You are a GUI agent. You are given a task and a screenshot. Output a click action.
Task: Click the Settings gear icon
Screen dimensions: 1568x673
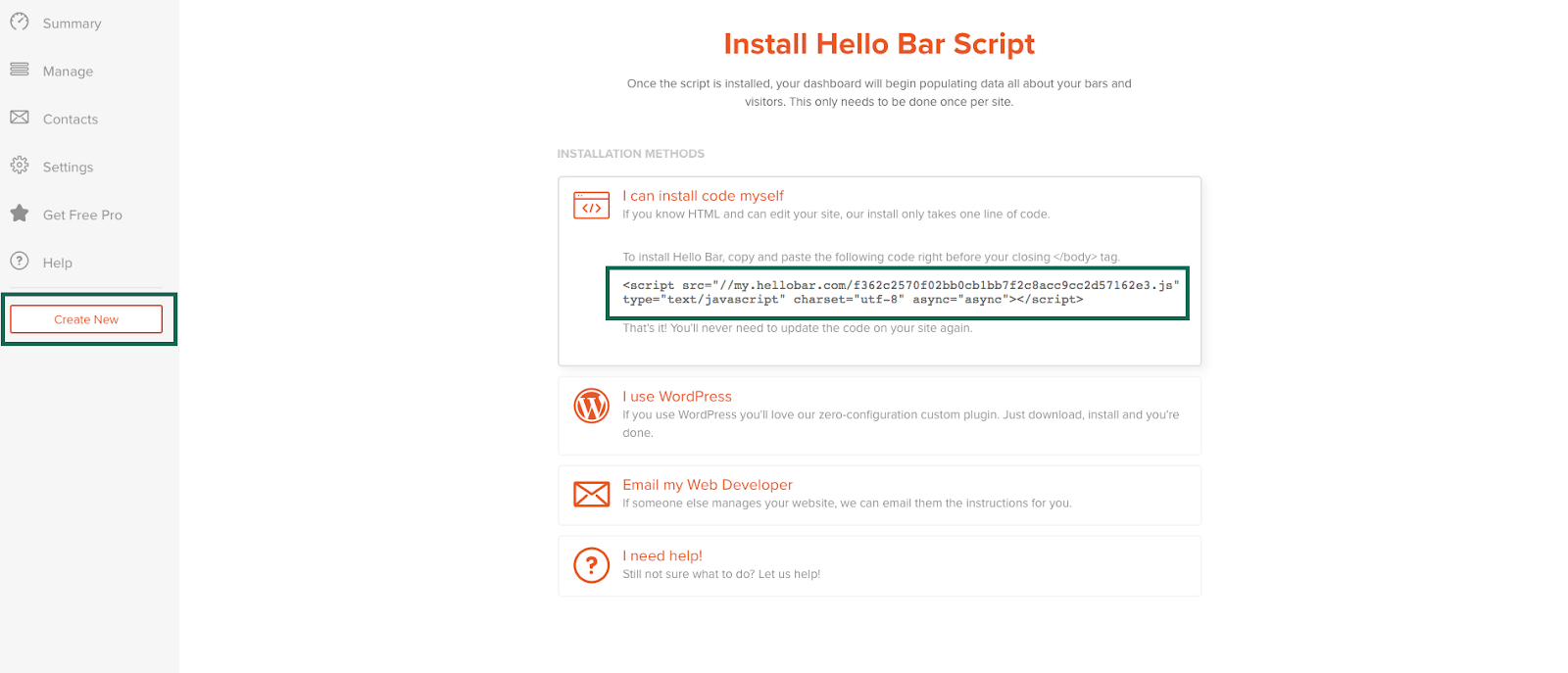click(20, 166)
